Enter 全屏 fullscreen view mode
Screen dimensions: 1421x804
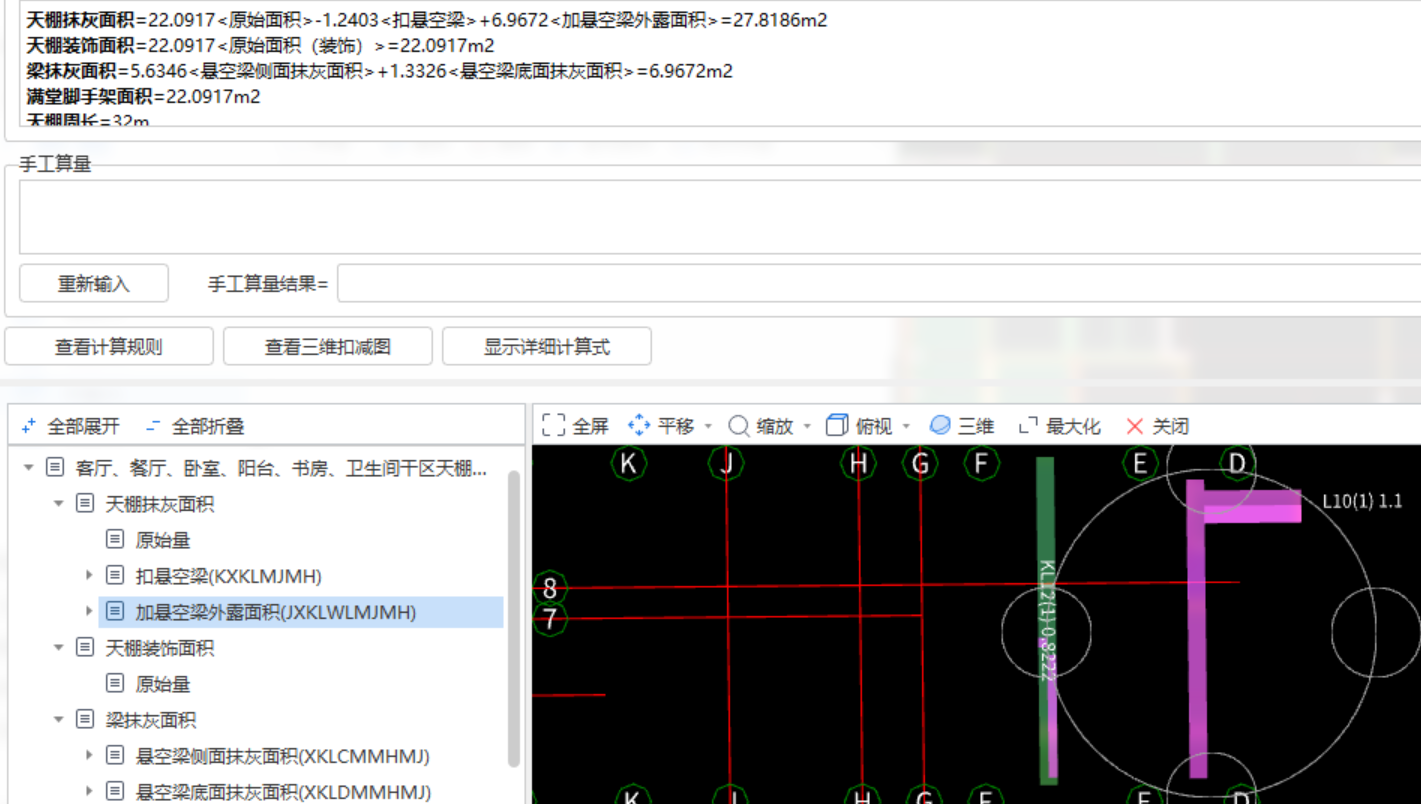[x=575, y=426]
